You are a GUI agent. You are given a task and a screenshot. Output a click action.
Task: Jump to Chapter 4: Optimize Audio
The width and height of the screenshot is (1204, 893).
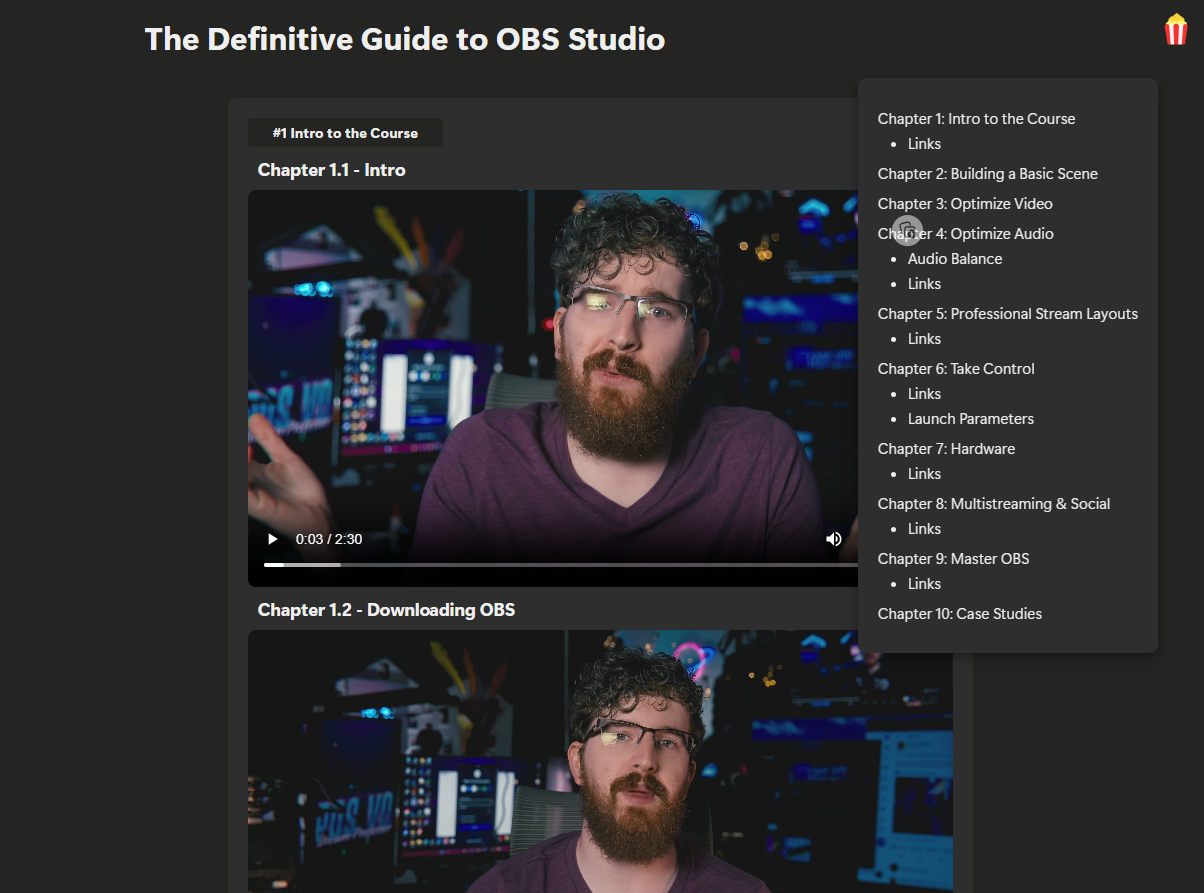click(966, 234)
